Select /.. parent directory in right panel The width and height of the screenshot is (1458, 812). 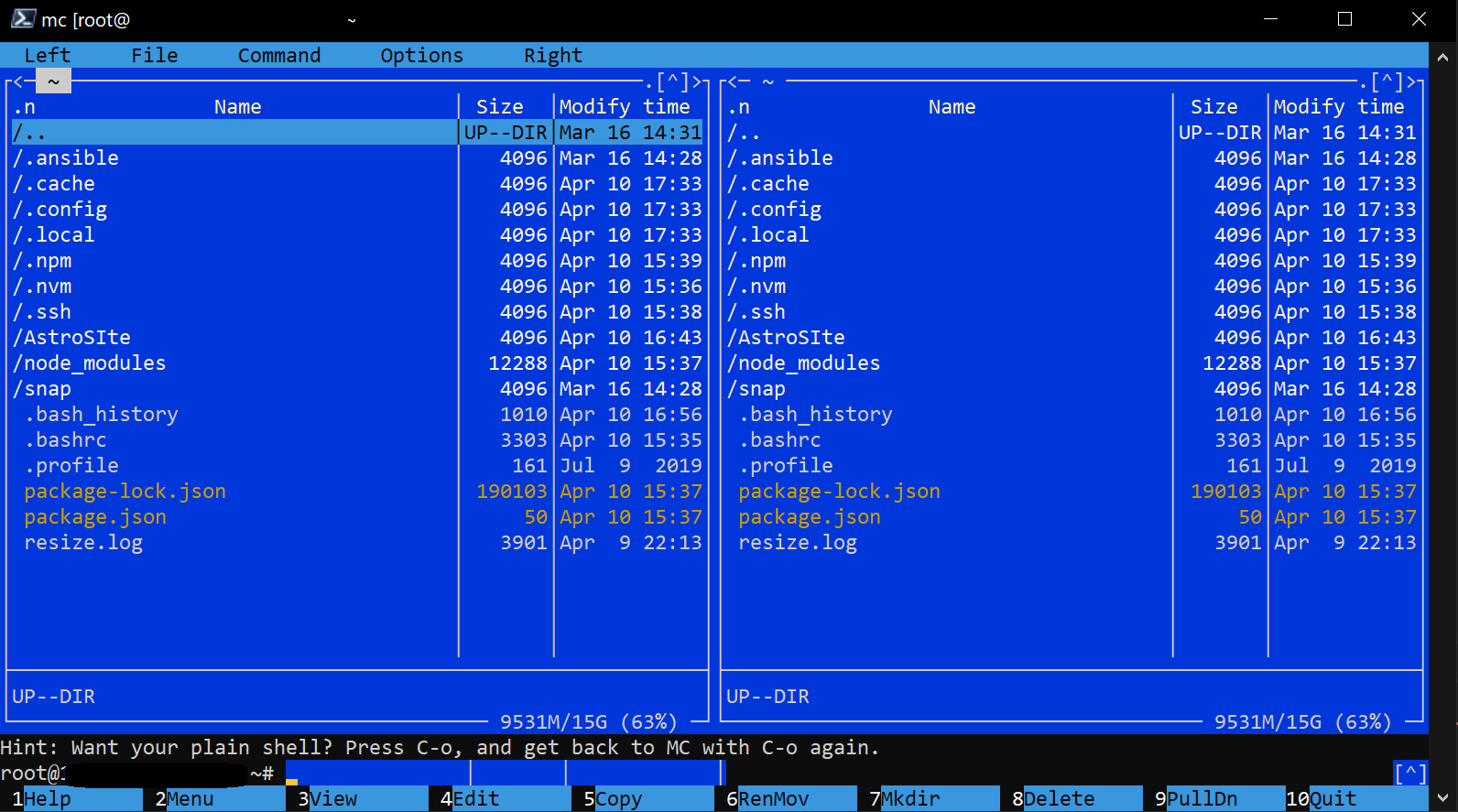point(1072,133)
